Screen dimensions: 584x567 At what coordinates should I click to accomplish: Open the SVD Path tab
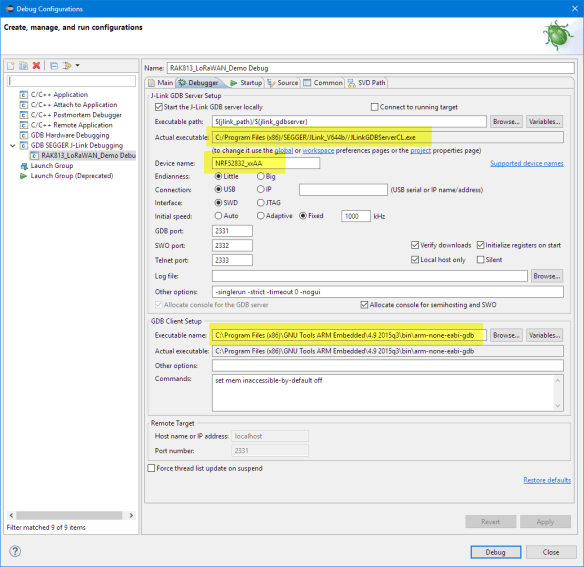coord(367,83)
